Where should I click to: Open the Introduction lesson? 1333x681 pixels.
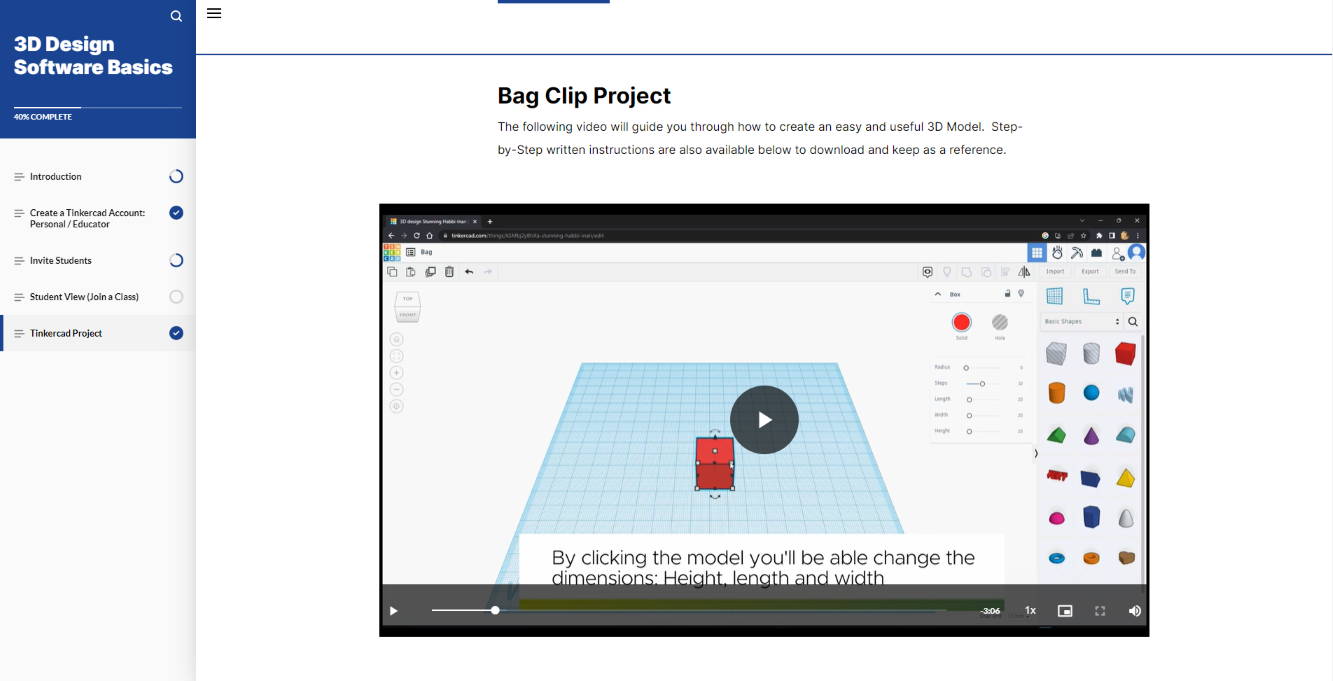(x=98, y=177)
